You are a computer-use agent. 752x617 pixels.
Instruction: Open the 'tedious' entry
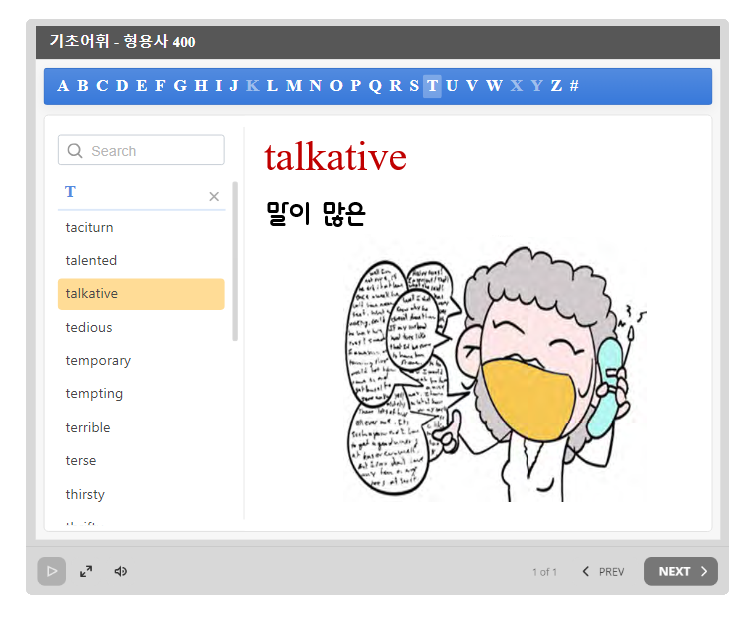(89, 327)
